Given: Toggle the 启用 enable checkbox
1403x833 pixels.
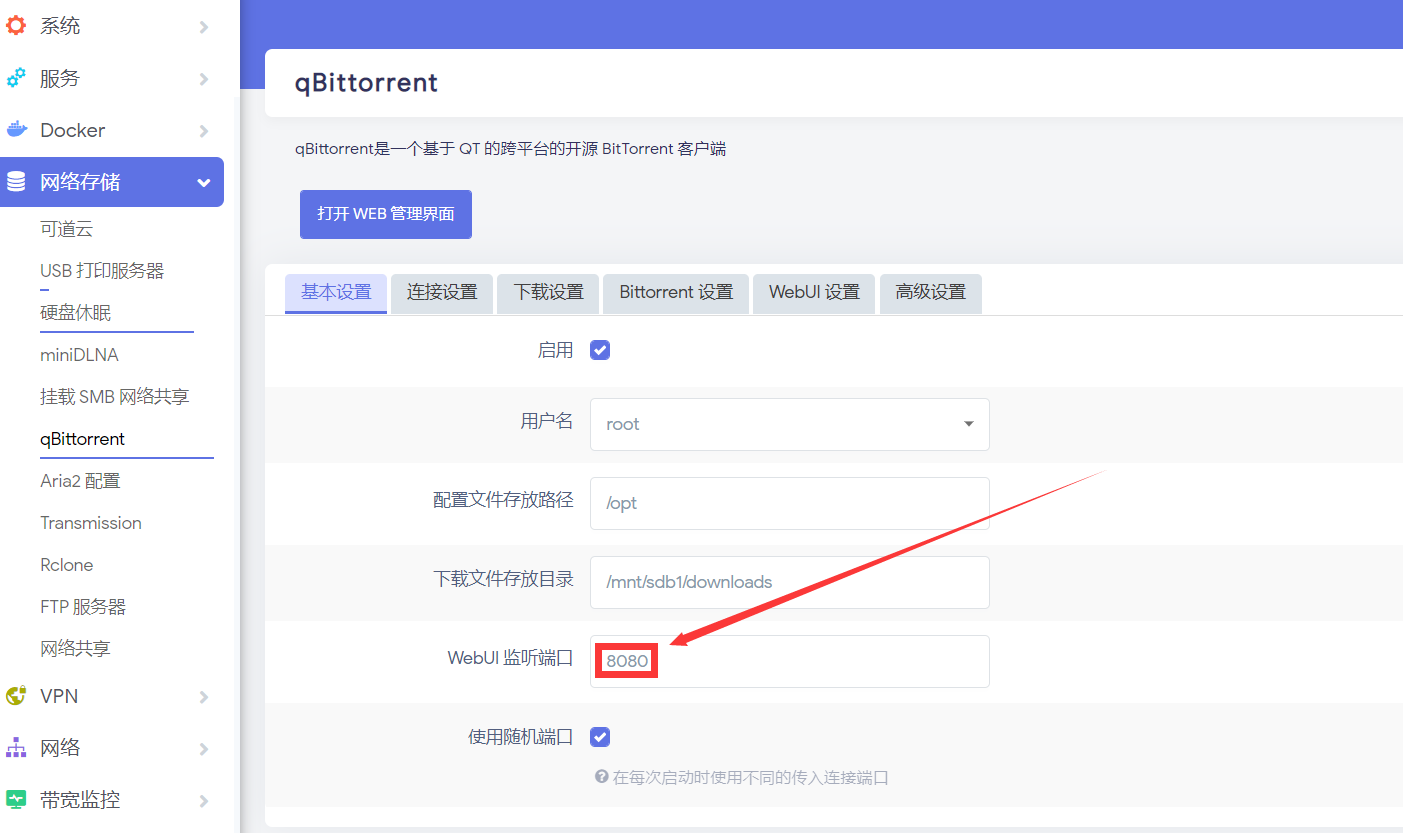Looking at the screenshot, I should point(600,350).
